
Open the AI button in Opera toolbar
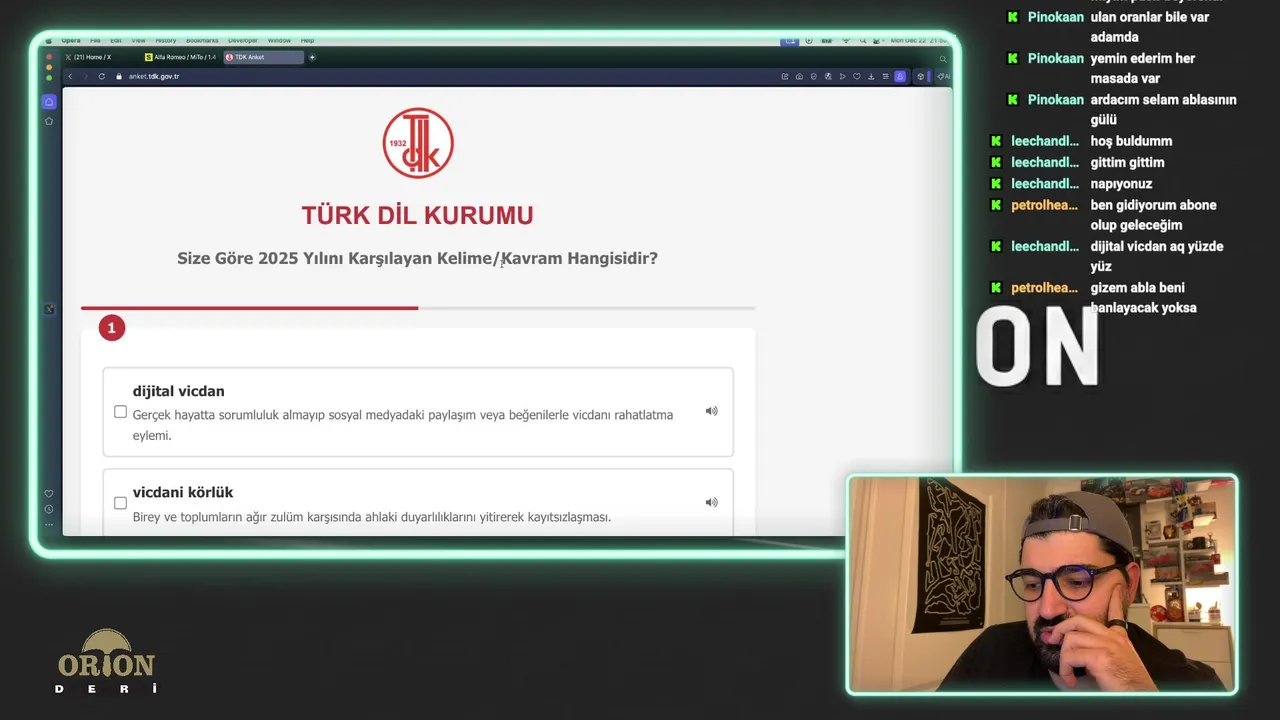(x=943, y=76)
